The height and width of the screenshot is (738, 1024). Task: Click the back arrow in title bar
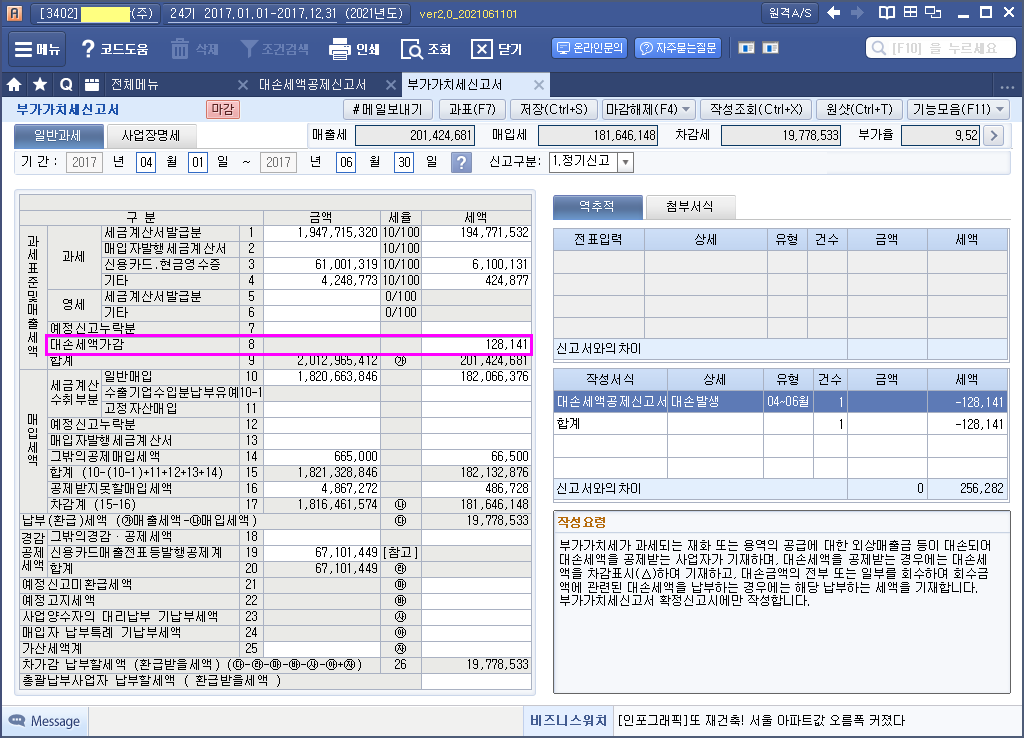tap(831, 13)
